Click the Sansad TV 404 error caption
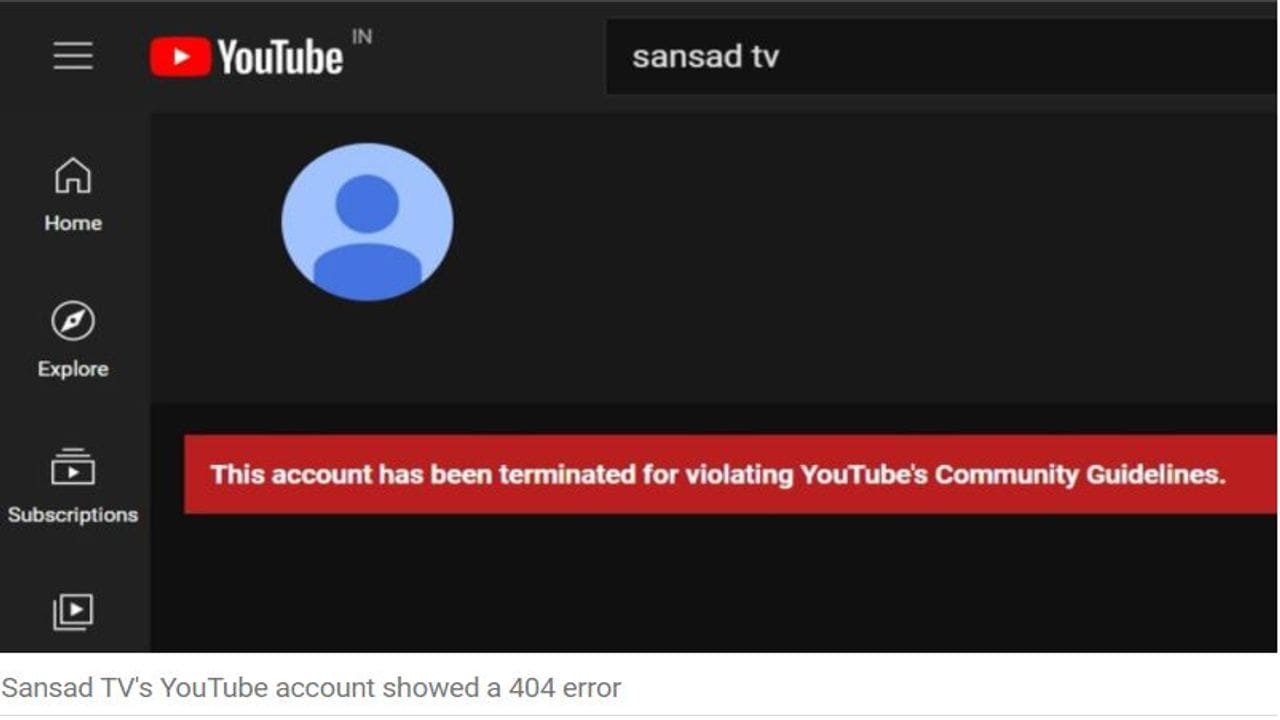The height and width of the screenshot is (720, 1280). coord(311,688)
